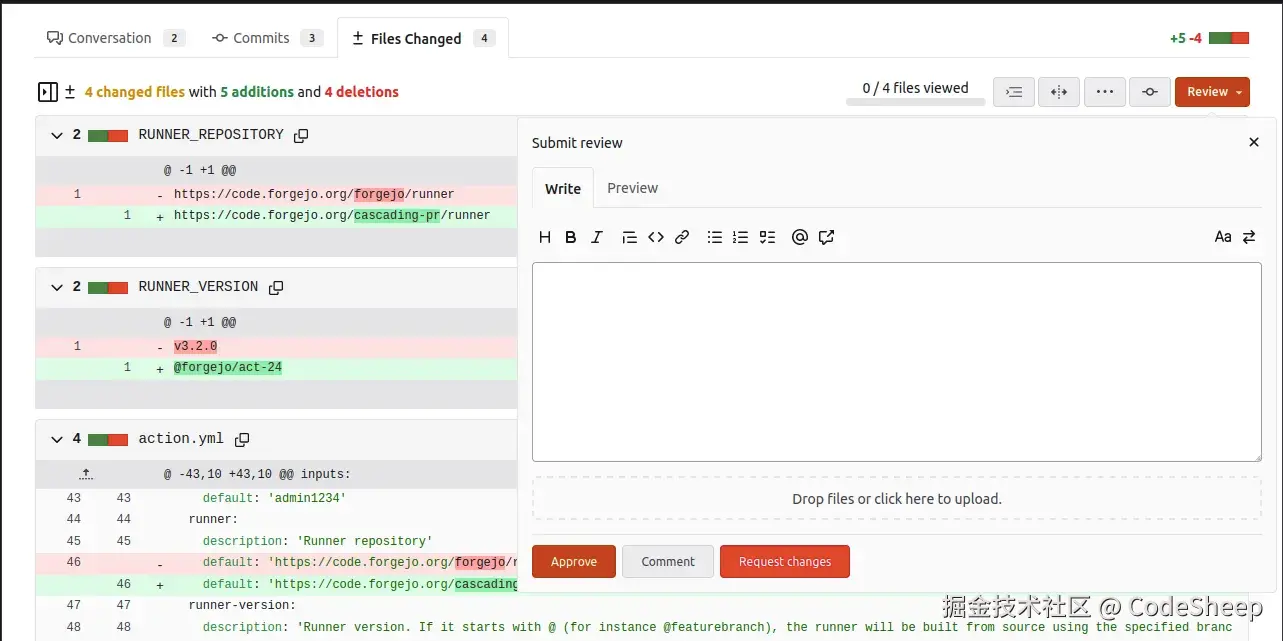The image size is (1283, 641).
Task: Click the Files Changed count badge '4'
Action: 484,39
